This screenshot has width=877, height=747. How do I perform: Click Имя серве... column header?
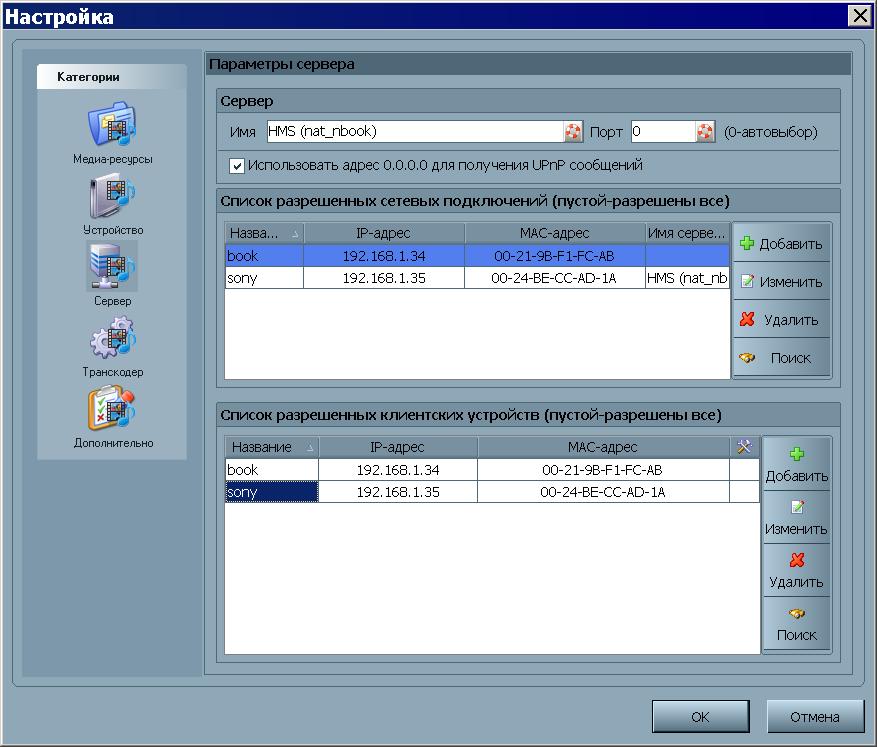click(687, 233)
